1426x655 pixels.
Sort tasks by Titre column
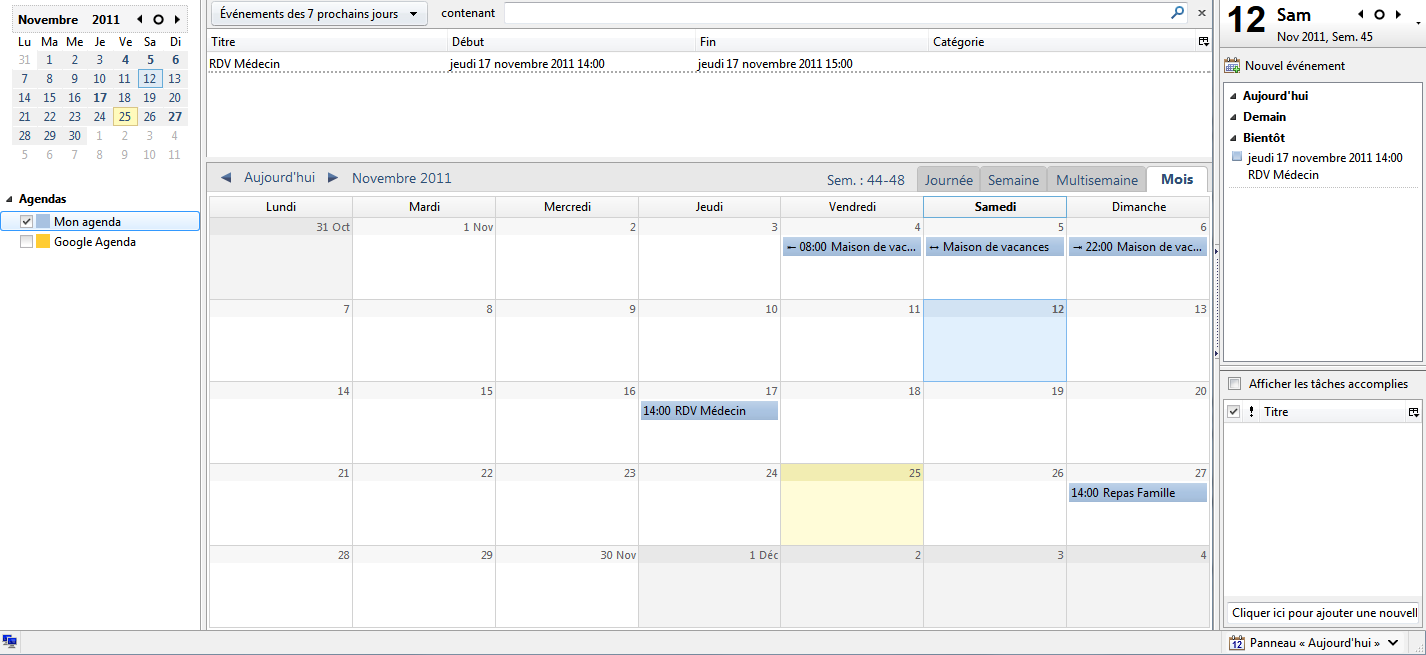1332,412
